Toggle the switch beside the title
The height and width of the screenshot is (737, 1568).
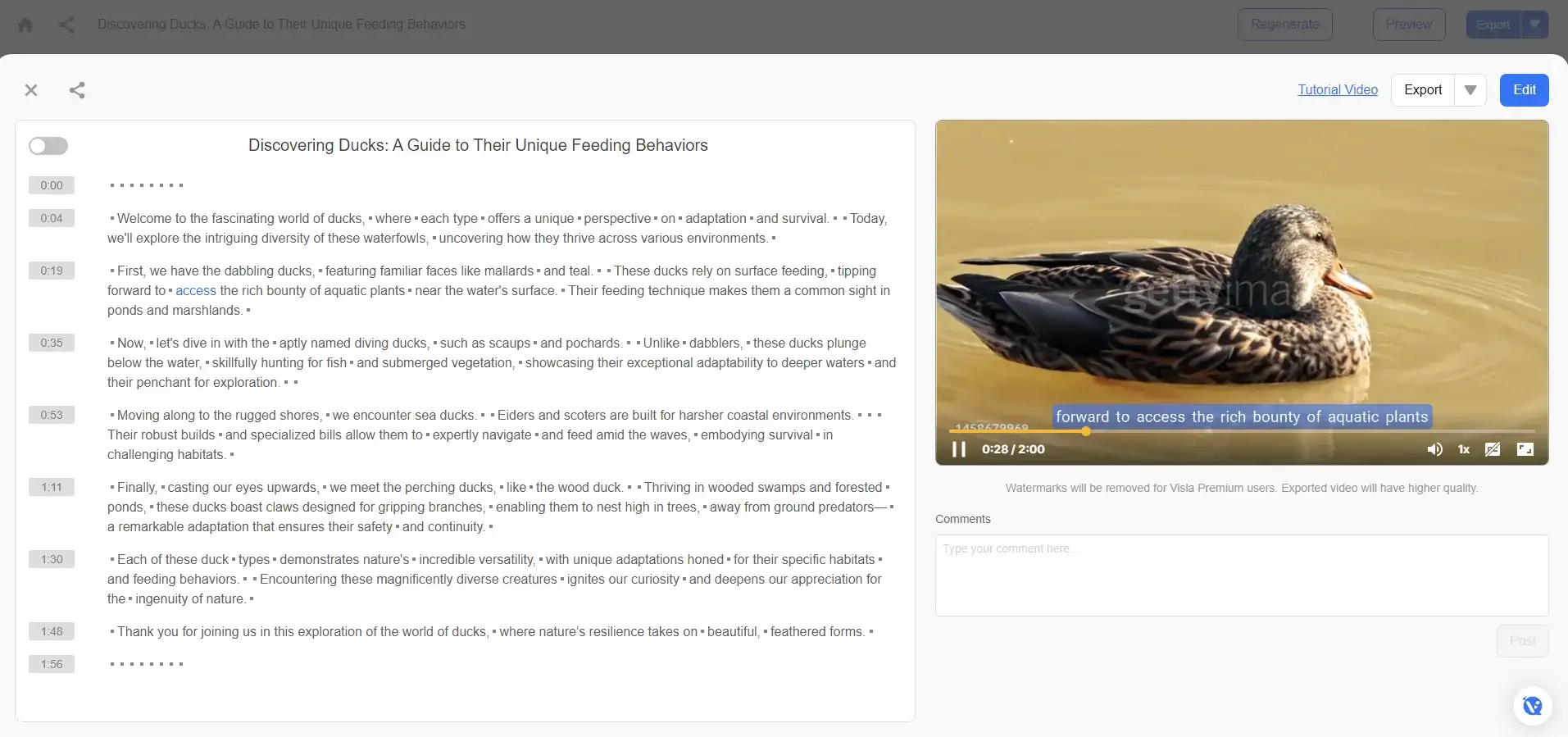coord(48,146)
